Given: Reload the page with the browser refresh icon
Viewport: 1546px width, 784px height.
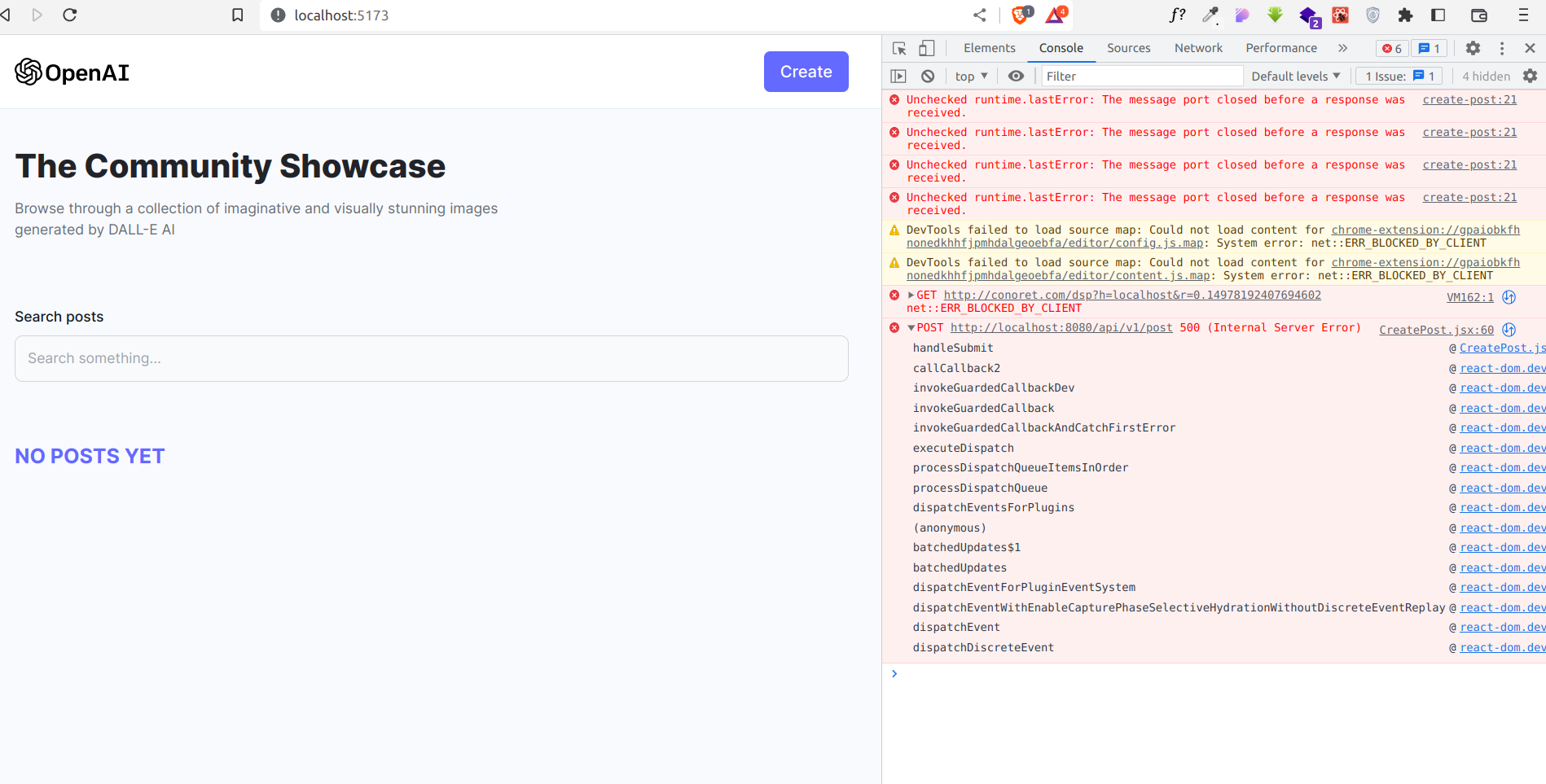Looking at the screenshot, I should pos(70,15).
